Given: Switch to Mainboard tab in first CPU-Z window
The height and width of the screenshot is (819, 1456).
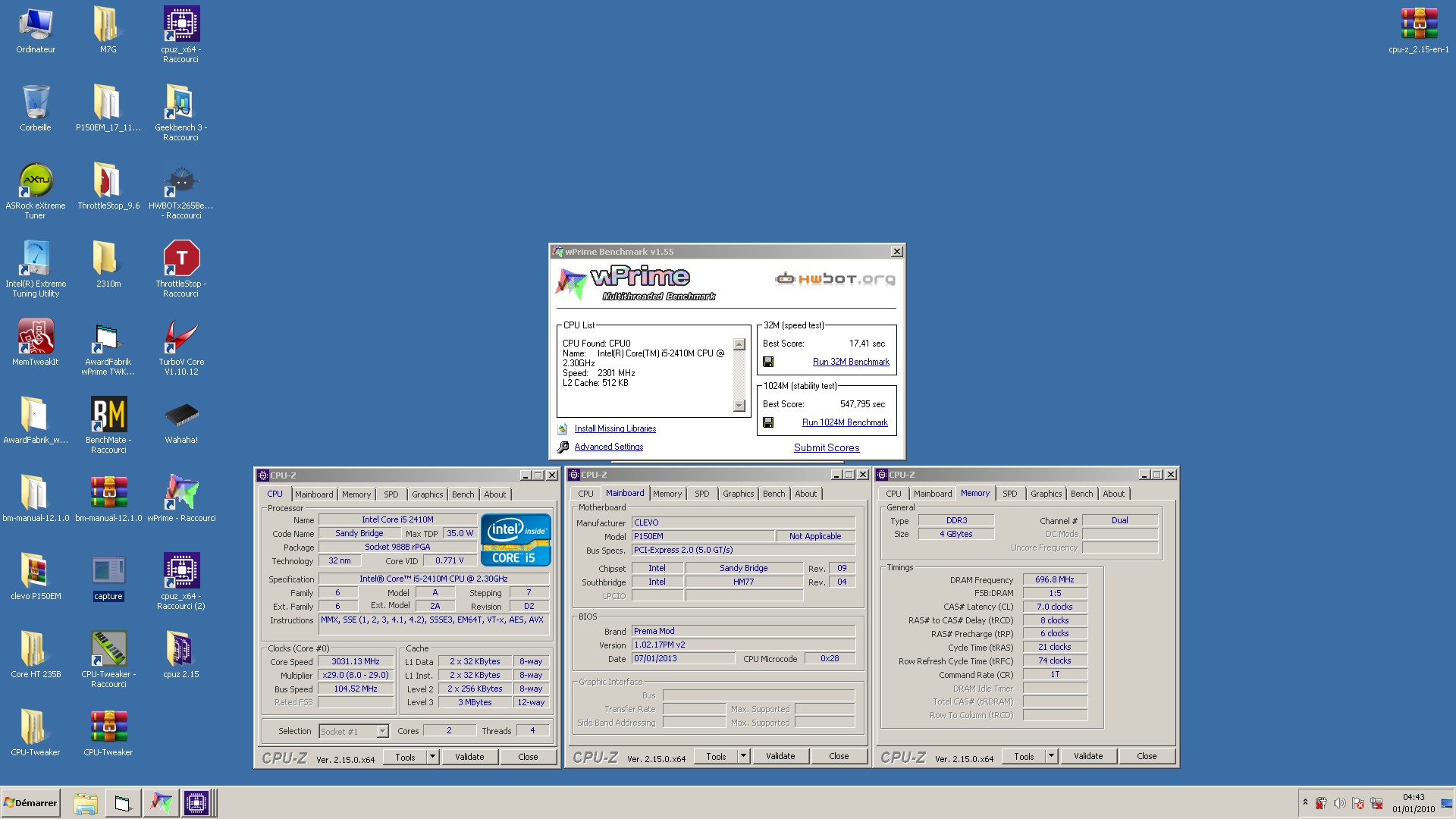Looking at the screenshot, I should pyautogui.click(x=314, y=494).
